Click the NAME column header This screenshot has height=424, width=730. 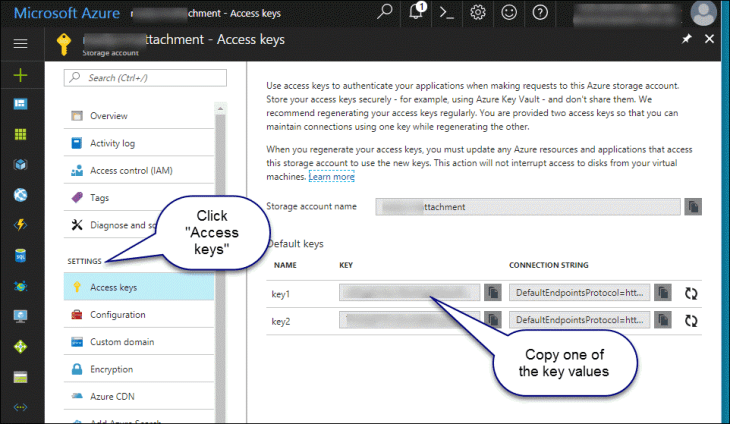coord(285,265)
